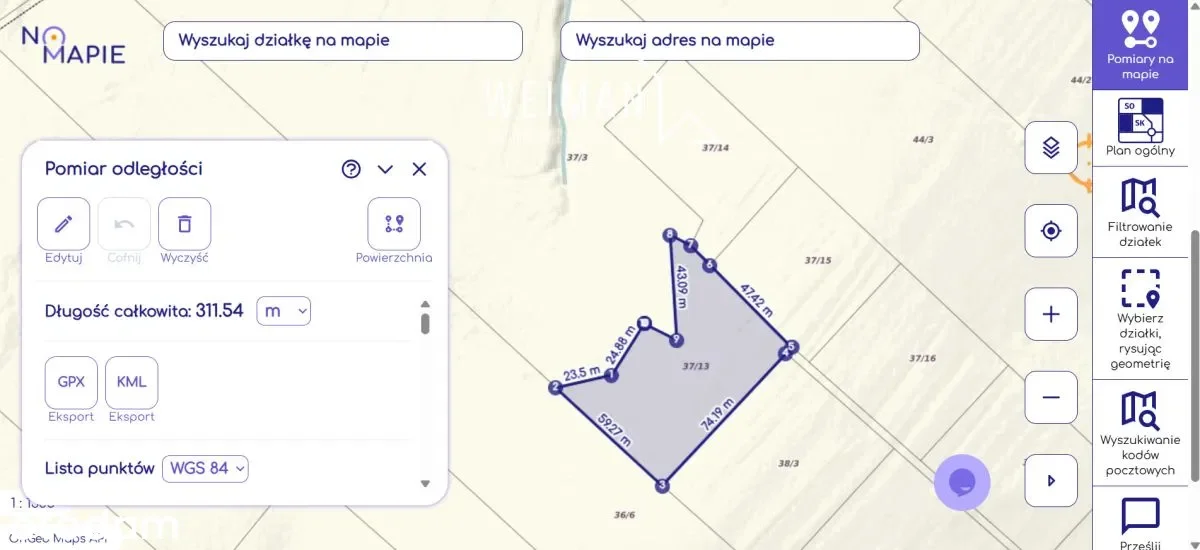Click the Wyczyść trash icon
The image size is (1200, 550).
tap(184, 224)
